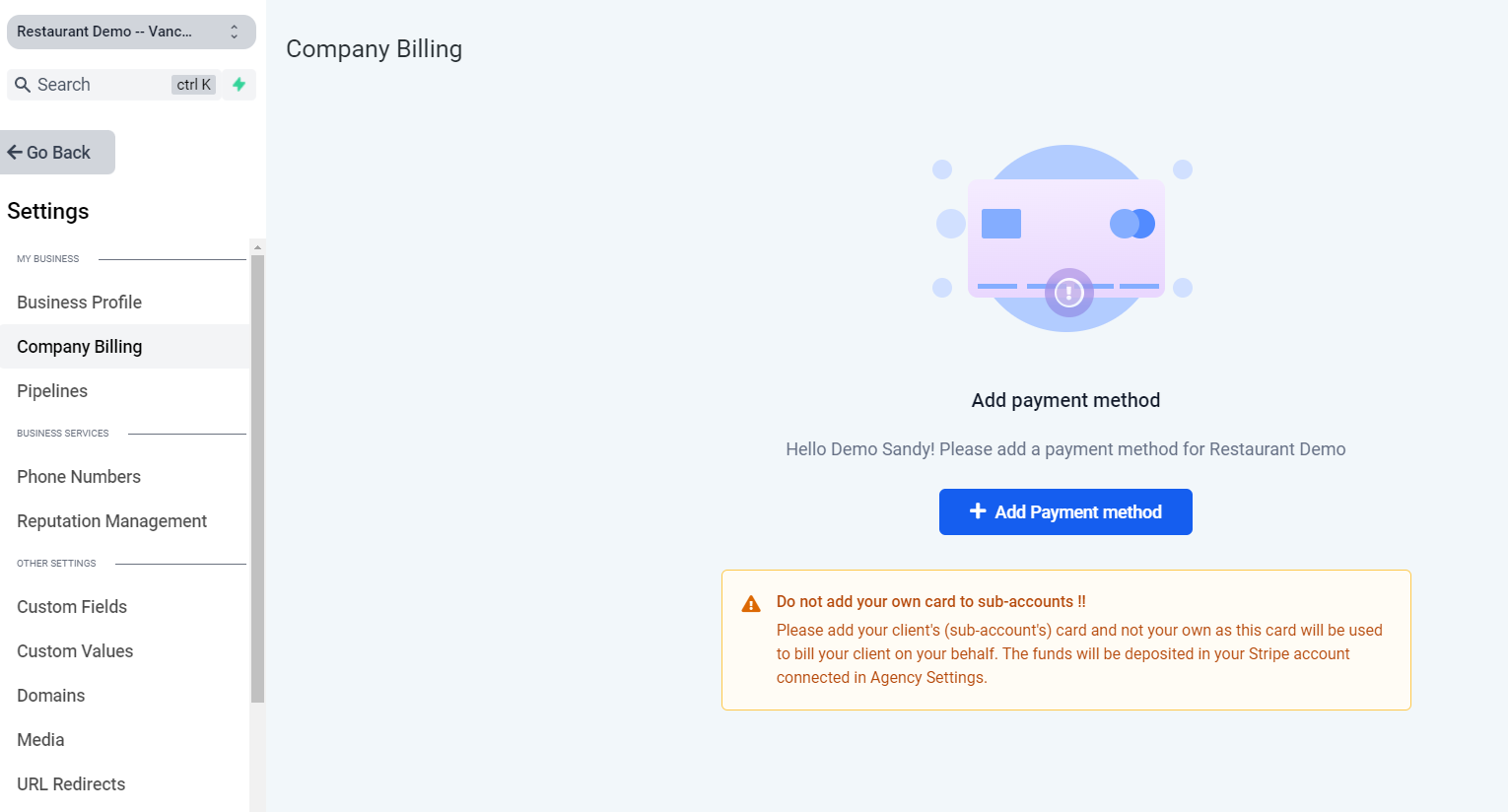The height and width of the screenshot is (812, 1508).
Task: Click the magnifying glass search icon
Action: pyautogui.click(x=23, y=85)
